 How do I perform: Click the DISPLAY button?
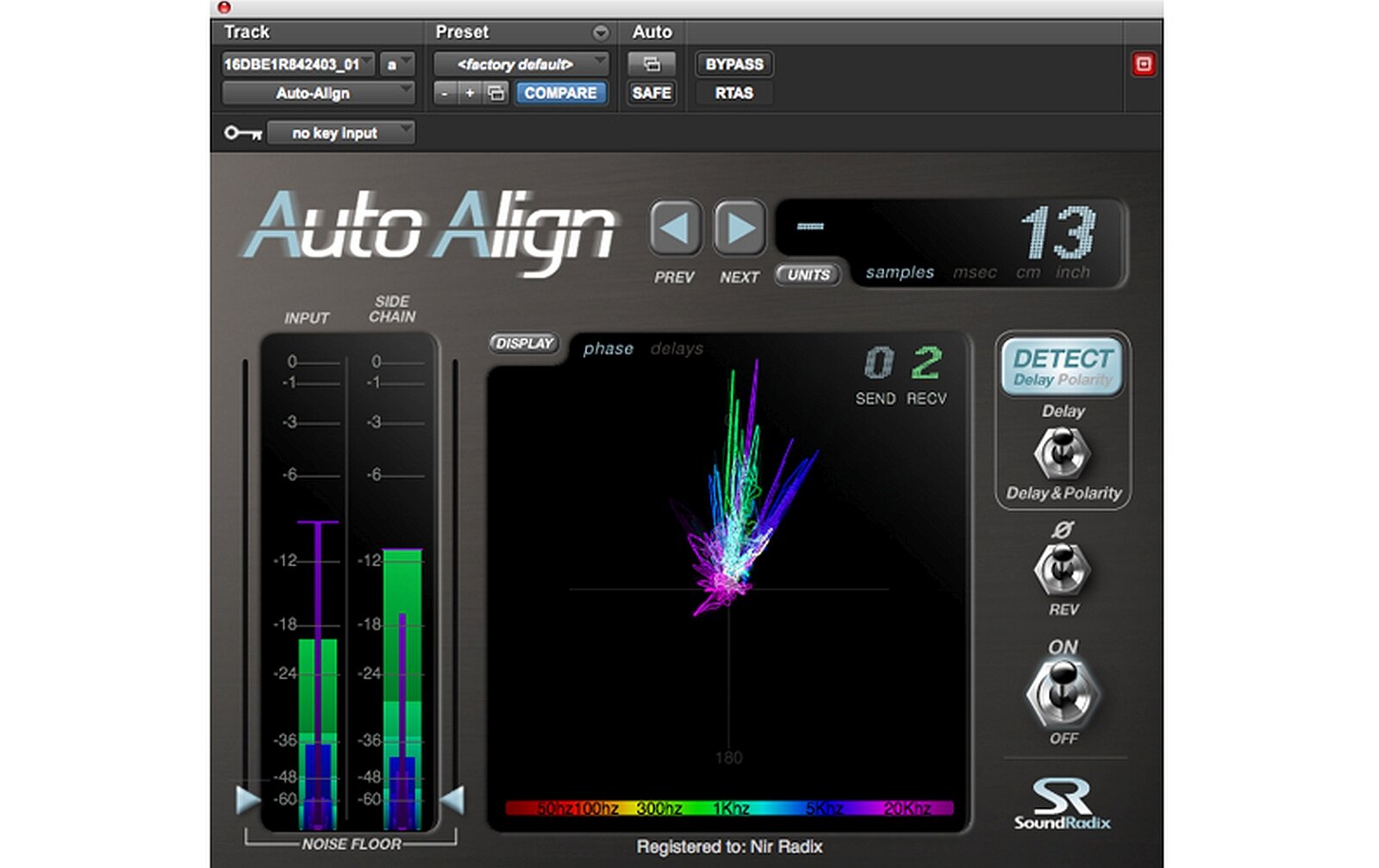[x=523, y=343]
